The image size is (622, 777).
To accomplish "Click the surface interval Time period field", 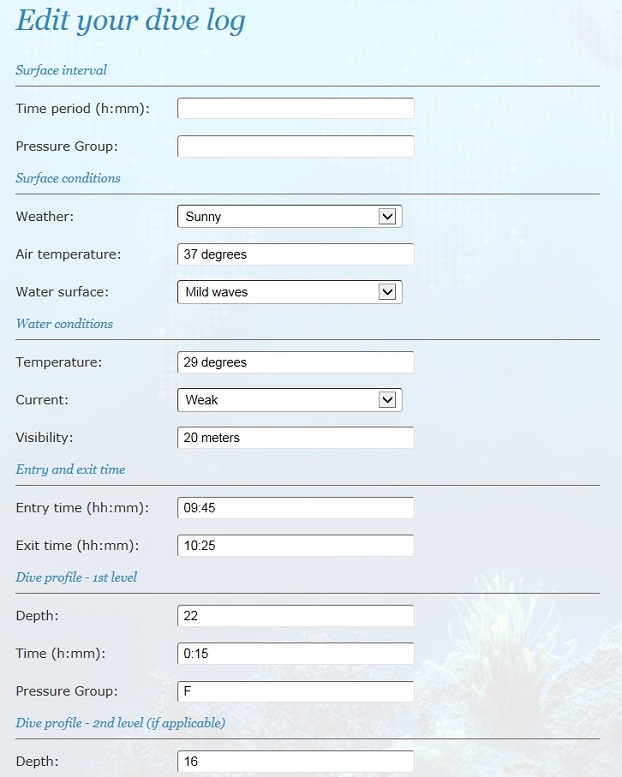I will point(295,108).
